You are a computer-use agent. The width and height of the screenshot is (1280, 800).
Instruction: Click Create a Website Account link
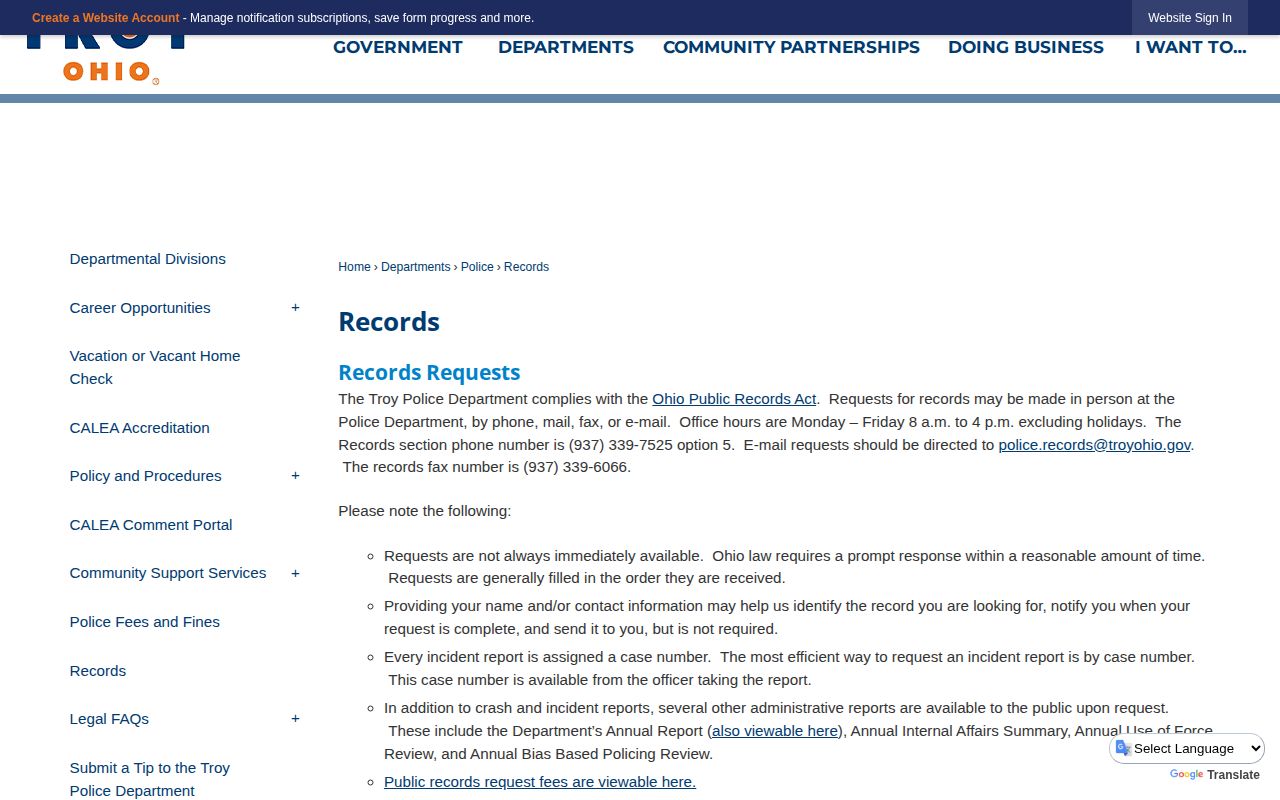[x=106, y=18]
